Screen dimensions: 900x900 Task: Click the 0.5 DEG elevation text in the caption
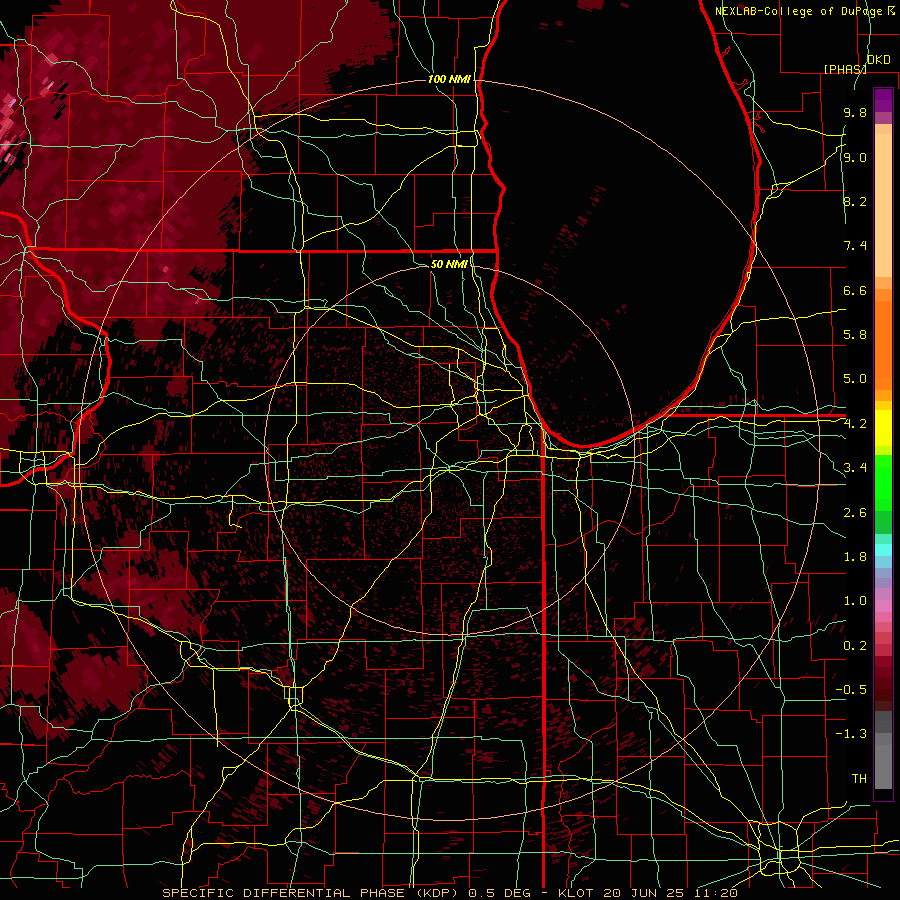pos(500,893)
